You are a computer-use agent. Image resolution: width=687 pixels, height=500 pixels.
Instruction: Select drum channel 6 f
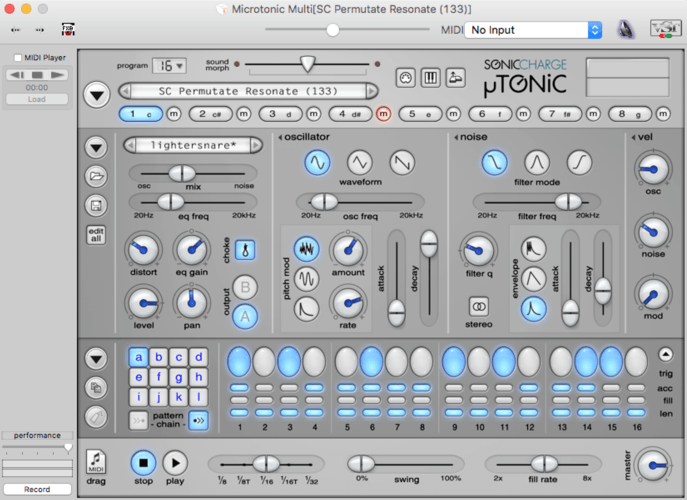point(490,114)
